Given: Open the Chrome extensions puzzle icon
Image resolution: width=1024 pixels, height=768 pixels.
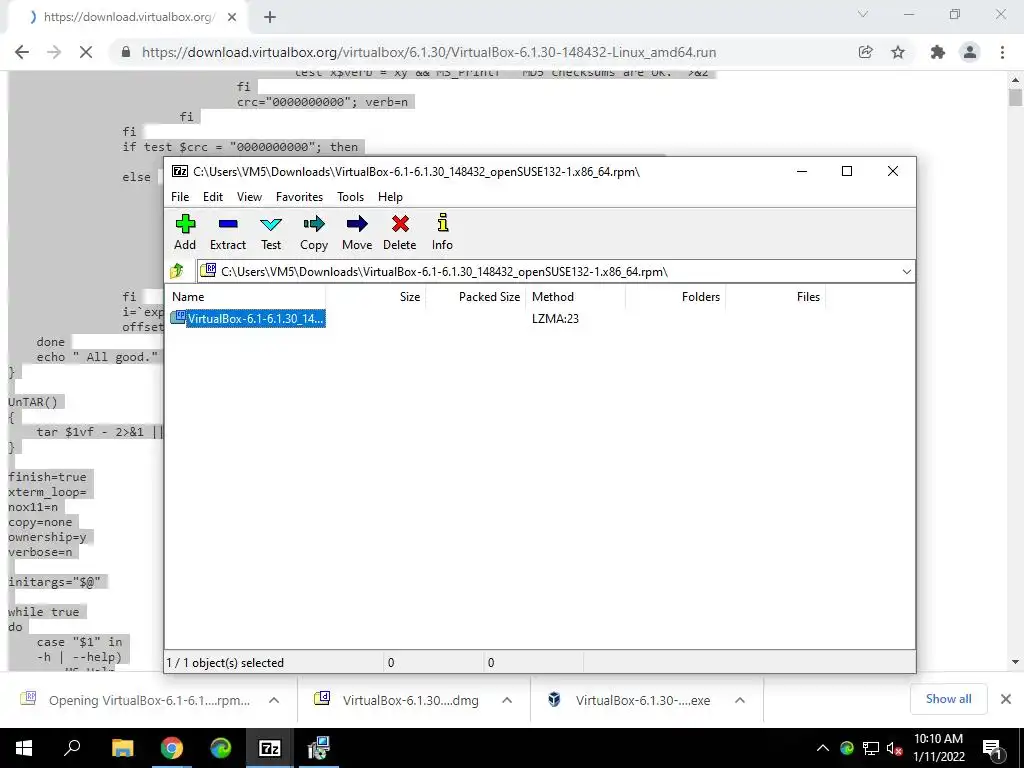Looking at the screenshot, I should (x=938, y=52).
